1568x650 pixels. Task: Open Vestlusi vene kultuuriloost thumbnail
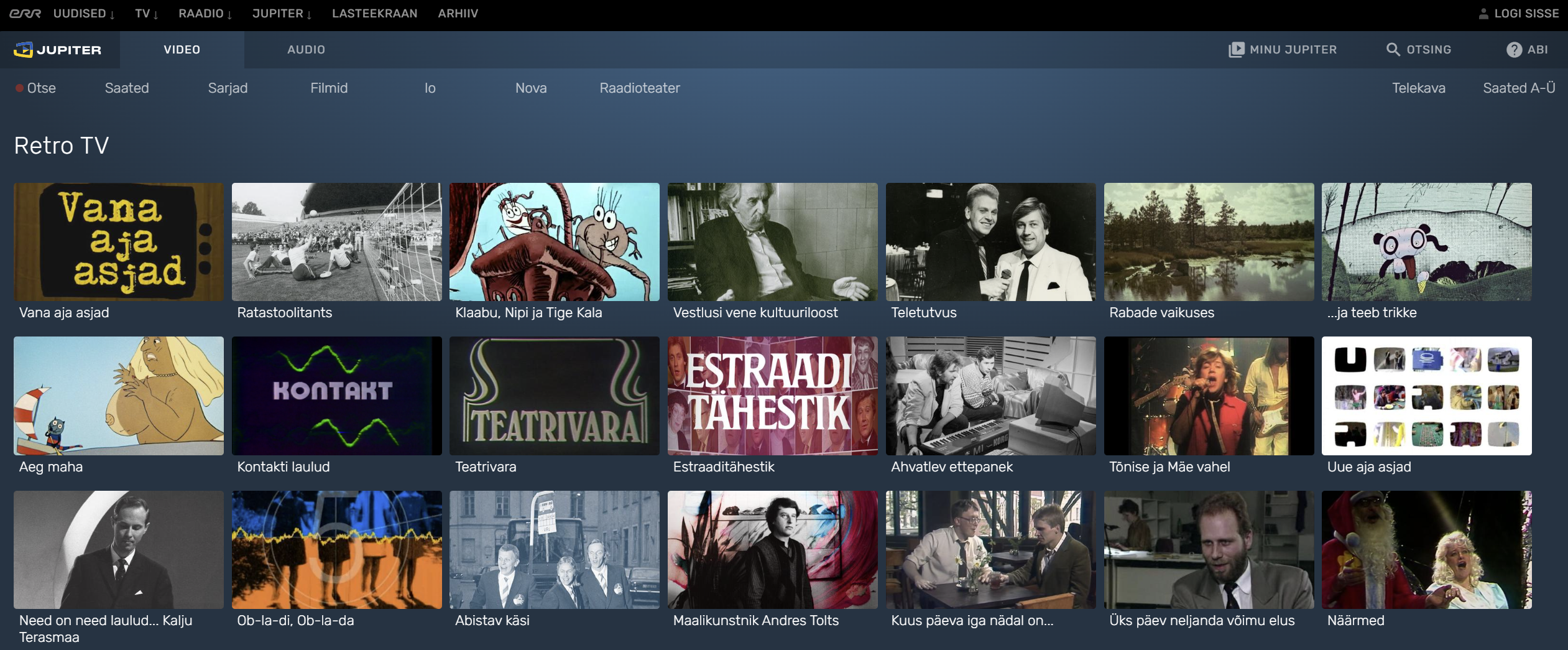pyautogui.click(x=773, y=242)
